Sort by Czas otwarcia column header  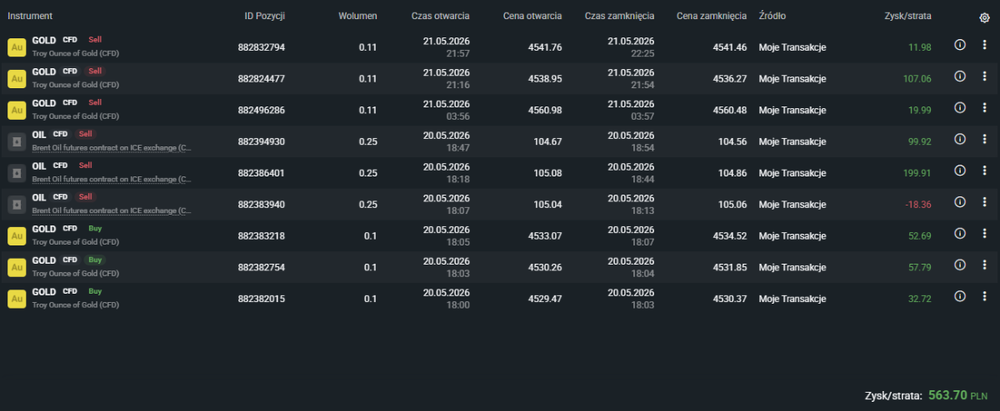(x=441, y=16)
